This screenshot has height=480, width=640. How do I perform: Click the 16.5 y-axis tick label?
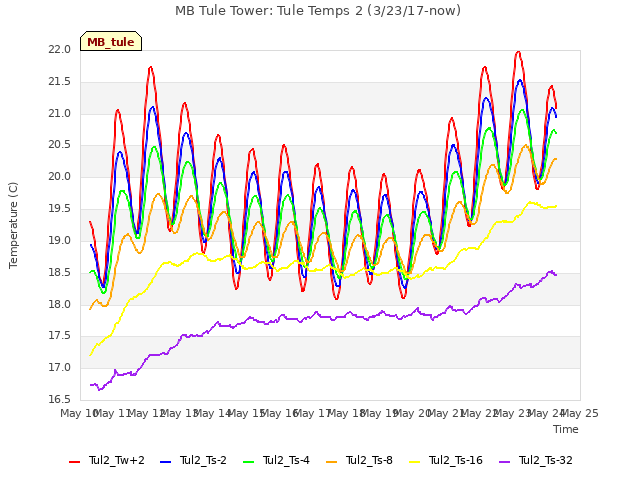pyautogui.click(x=60, y=399)
